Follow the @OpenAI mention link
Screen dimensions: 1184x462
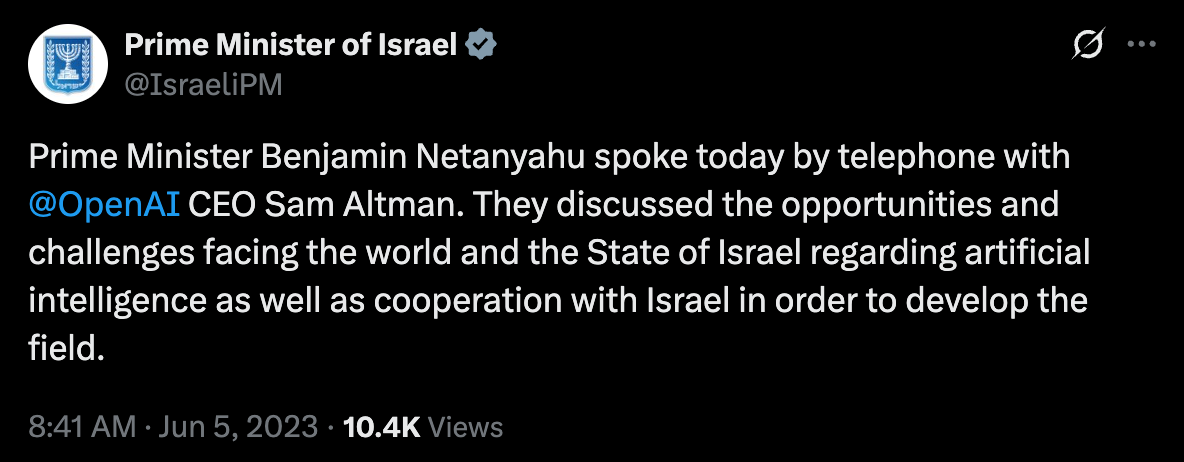[105, 205]
